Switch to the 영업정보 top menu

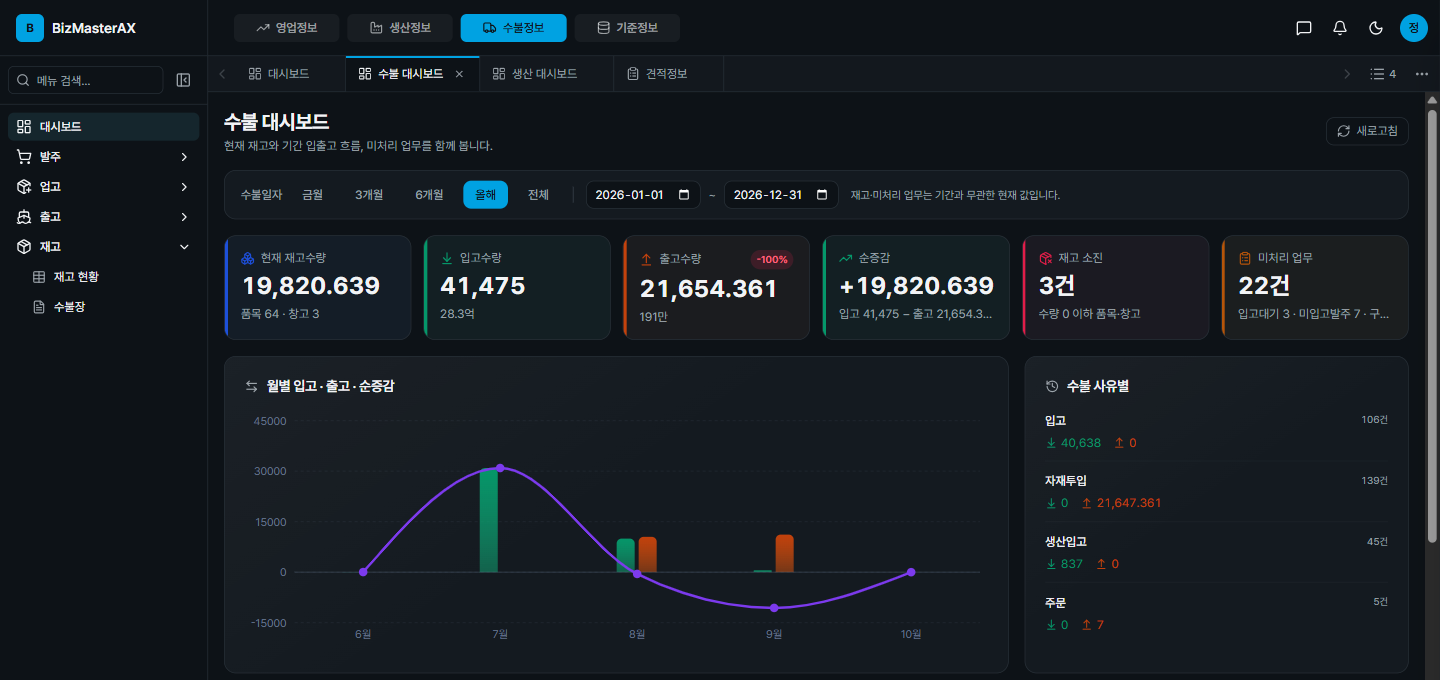[287, 28]
